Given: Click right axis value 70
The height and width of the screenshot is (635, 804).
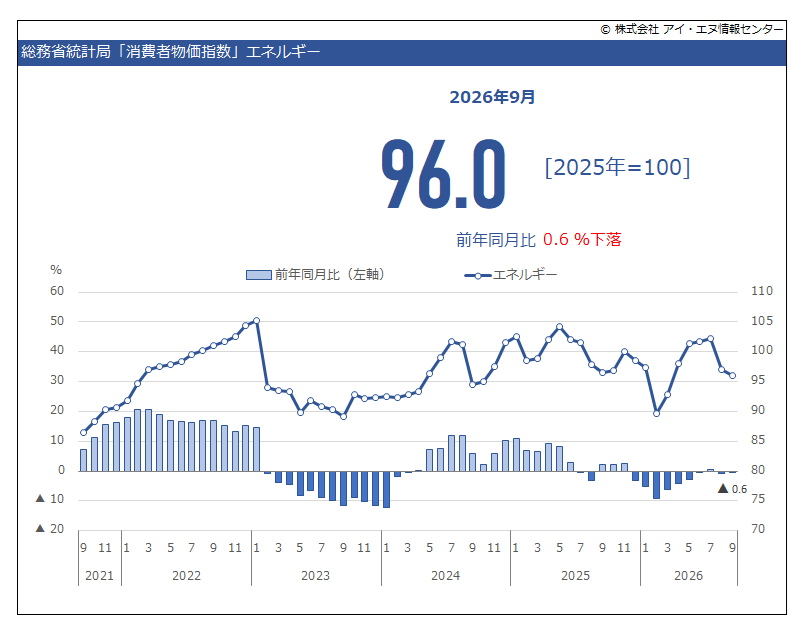Looking at the screenshot, I should coord(758,529).
